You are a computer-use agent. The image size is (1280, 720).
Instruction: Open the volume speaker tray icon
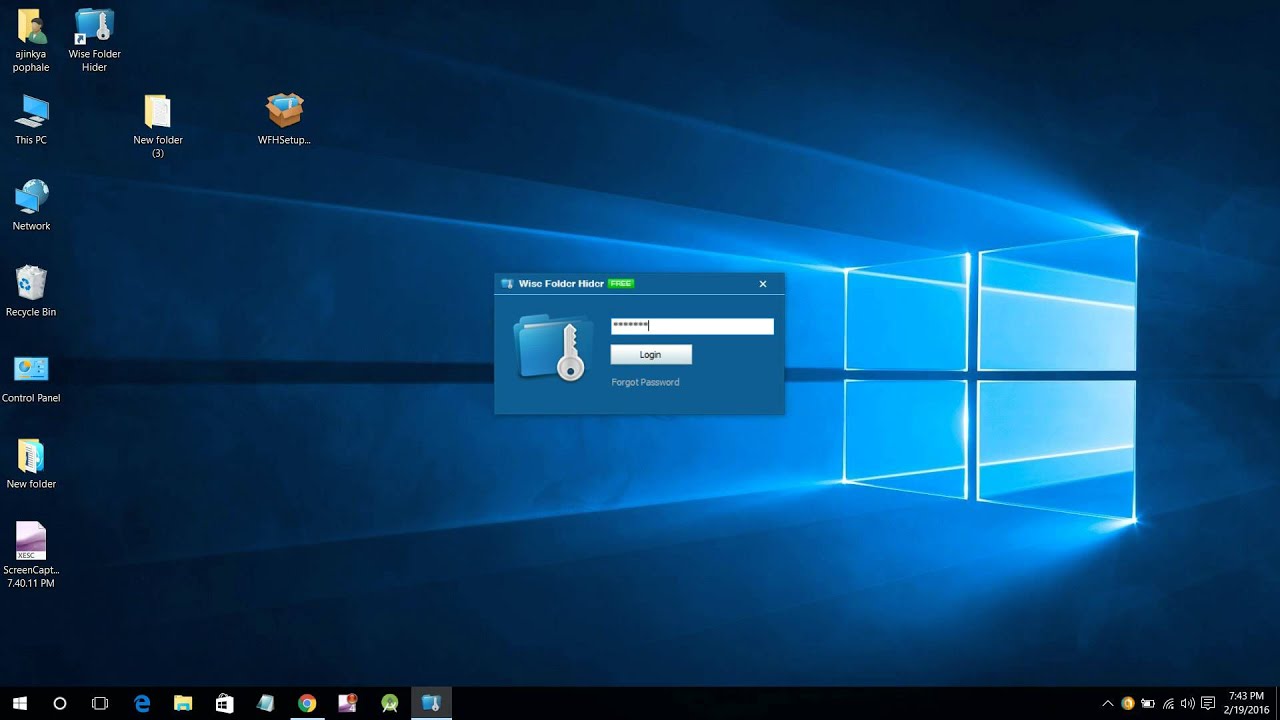tap(1188, 703)
